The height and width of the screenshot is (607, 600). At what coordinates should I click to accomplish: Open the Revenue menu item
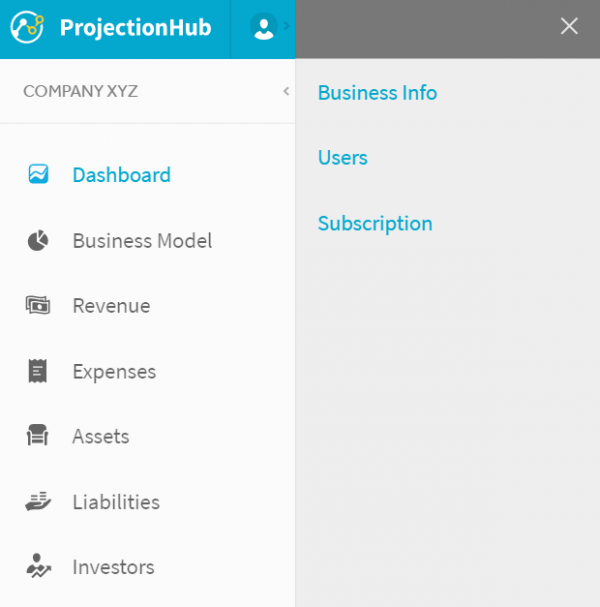coord(147,305)
